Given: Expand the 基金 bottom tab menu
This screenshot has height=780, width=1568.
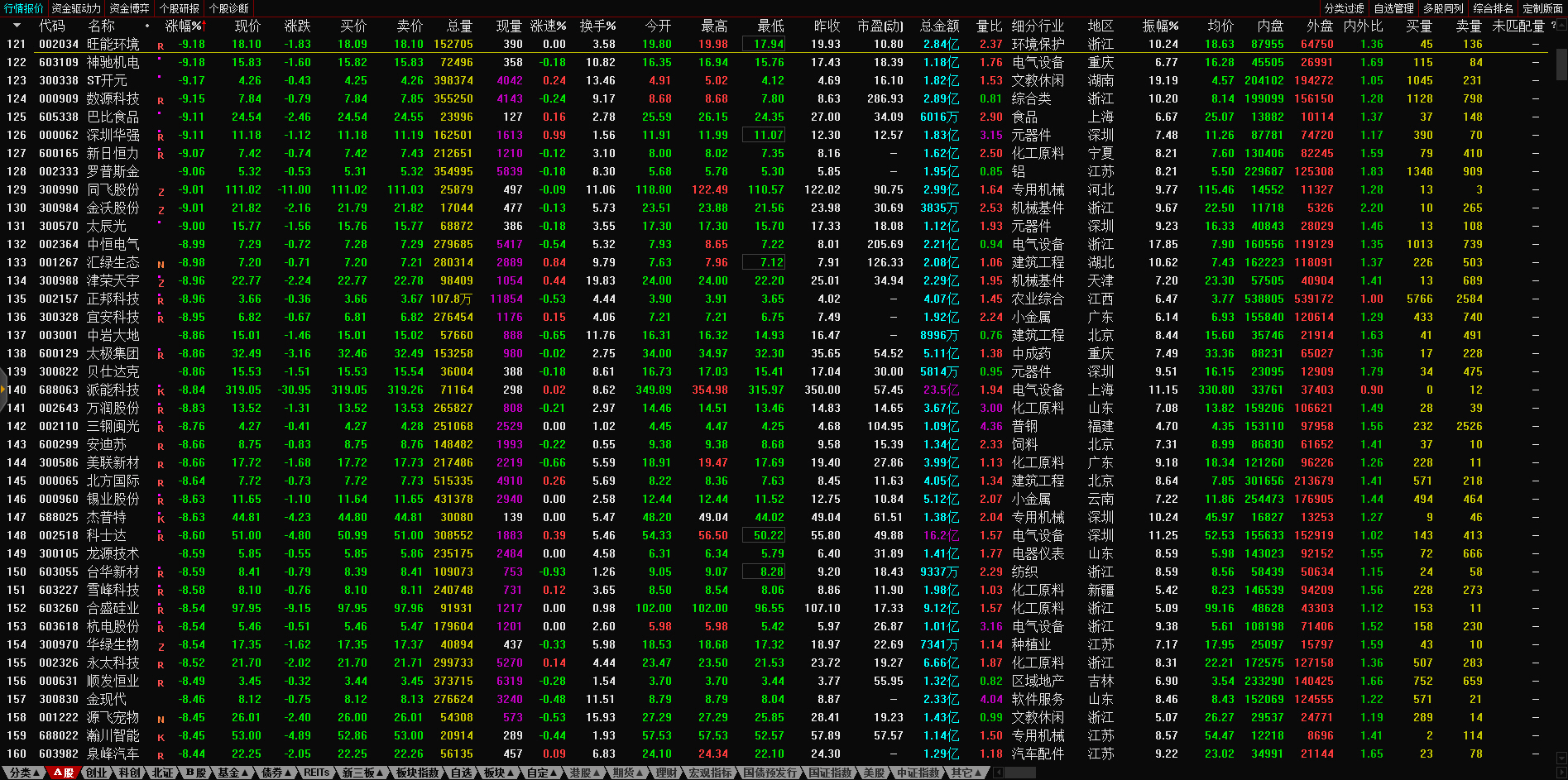Looking at the screenshot, I should 233,773.
